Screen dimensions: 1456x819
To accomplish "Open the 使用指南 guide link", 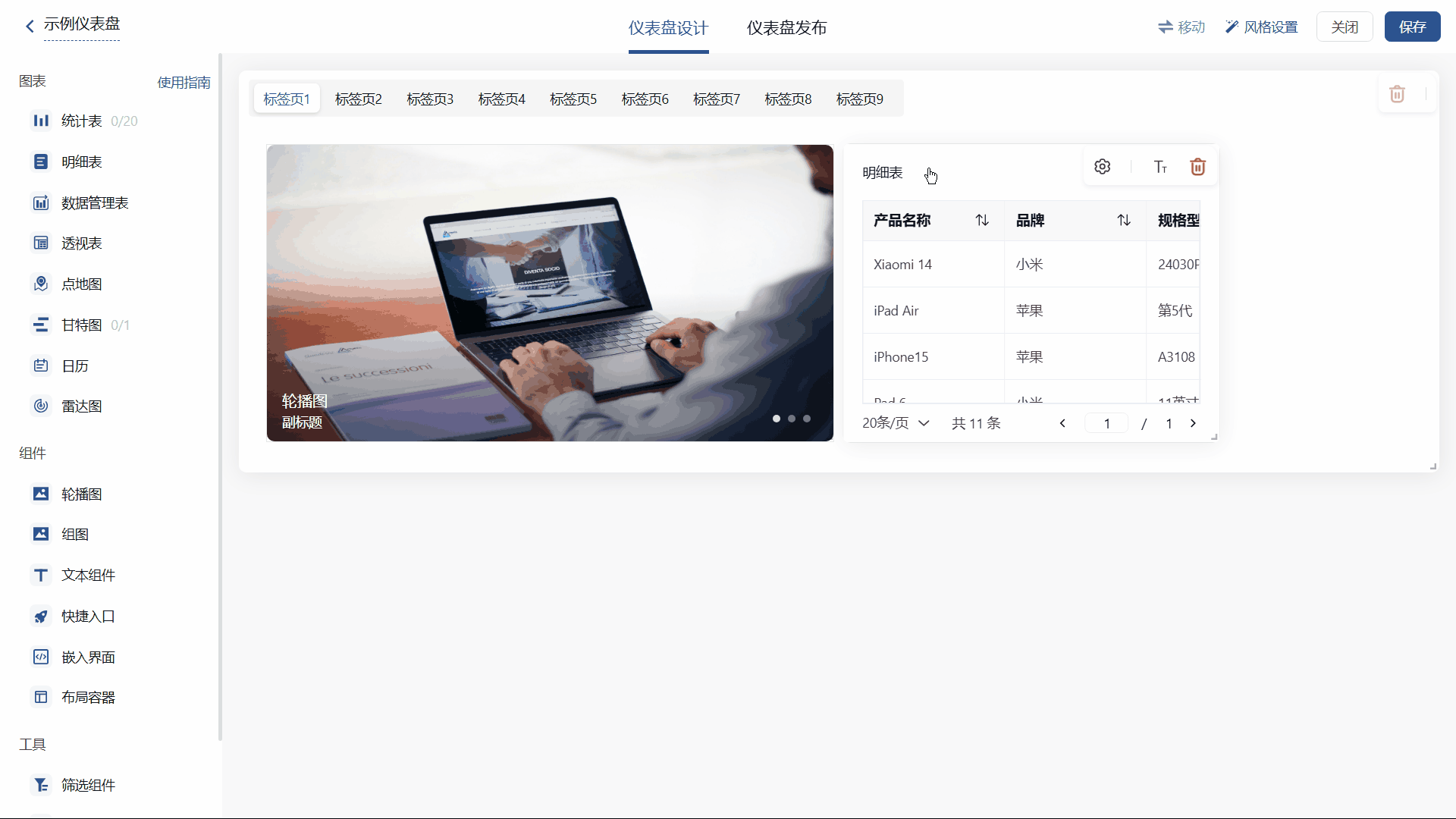I will tap(184, 82).
